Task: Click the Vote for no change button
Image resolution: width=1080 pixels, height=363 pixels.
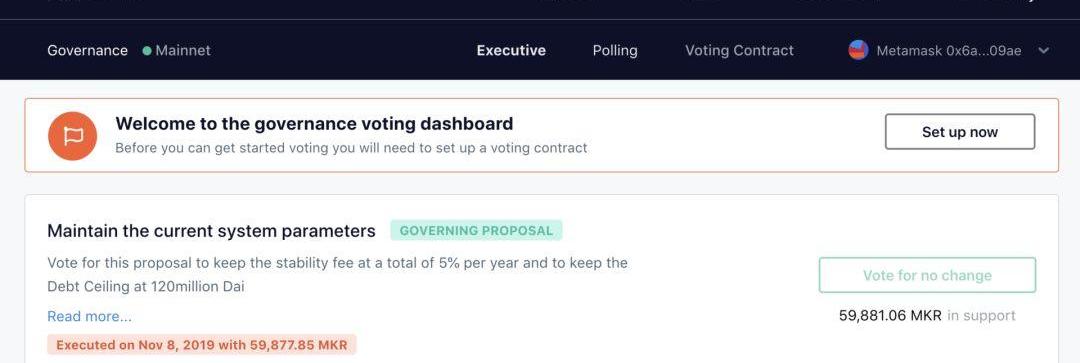Action: click(x=927, y=276)
